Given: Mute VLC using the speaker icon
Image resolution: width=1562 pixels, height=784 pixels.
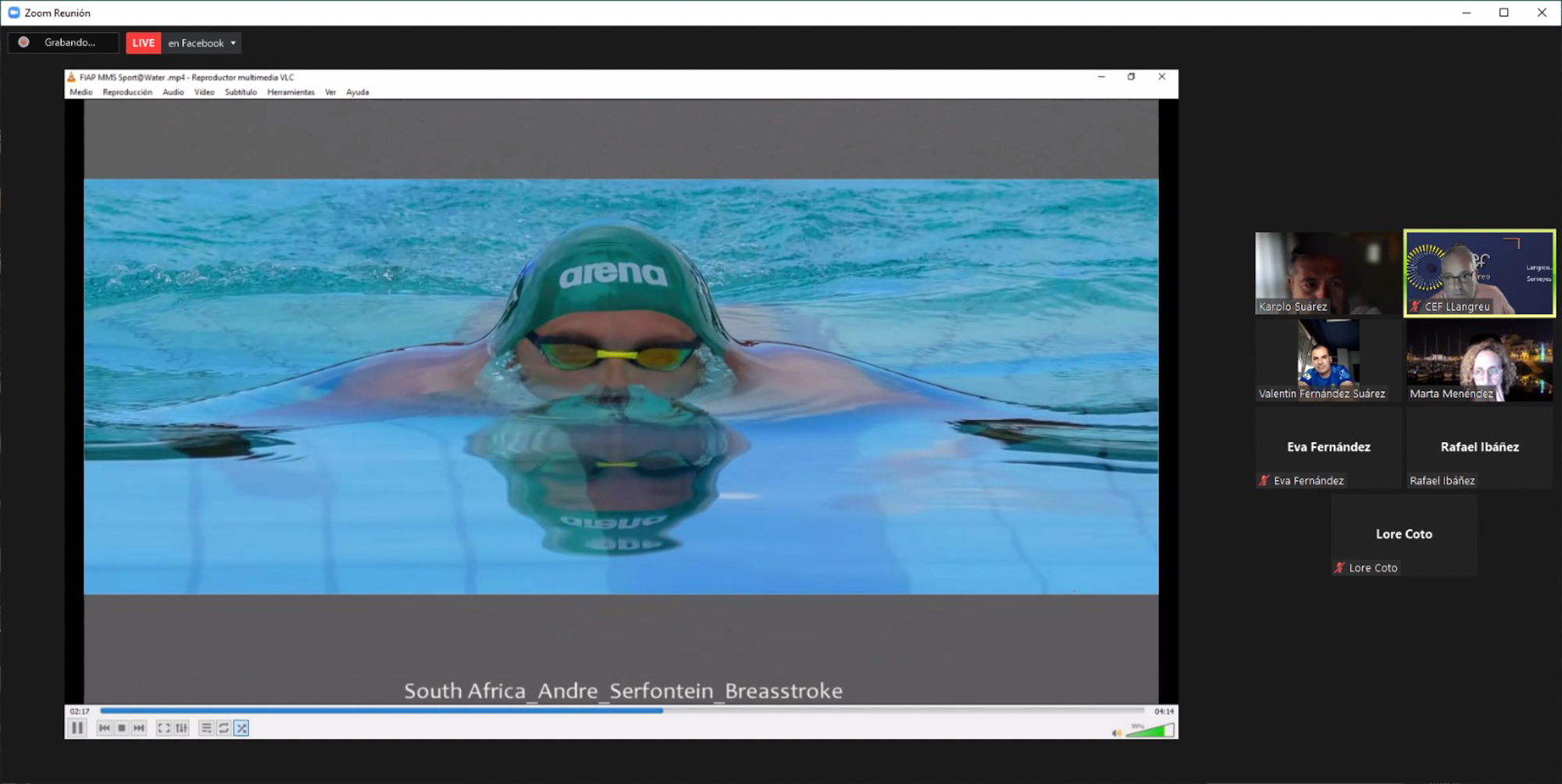Looking at the screenshot, I should coord(1116,732).
